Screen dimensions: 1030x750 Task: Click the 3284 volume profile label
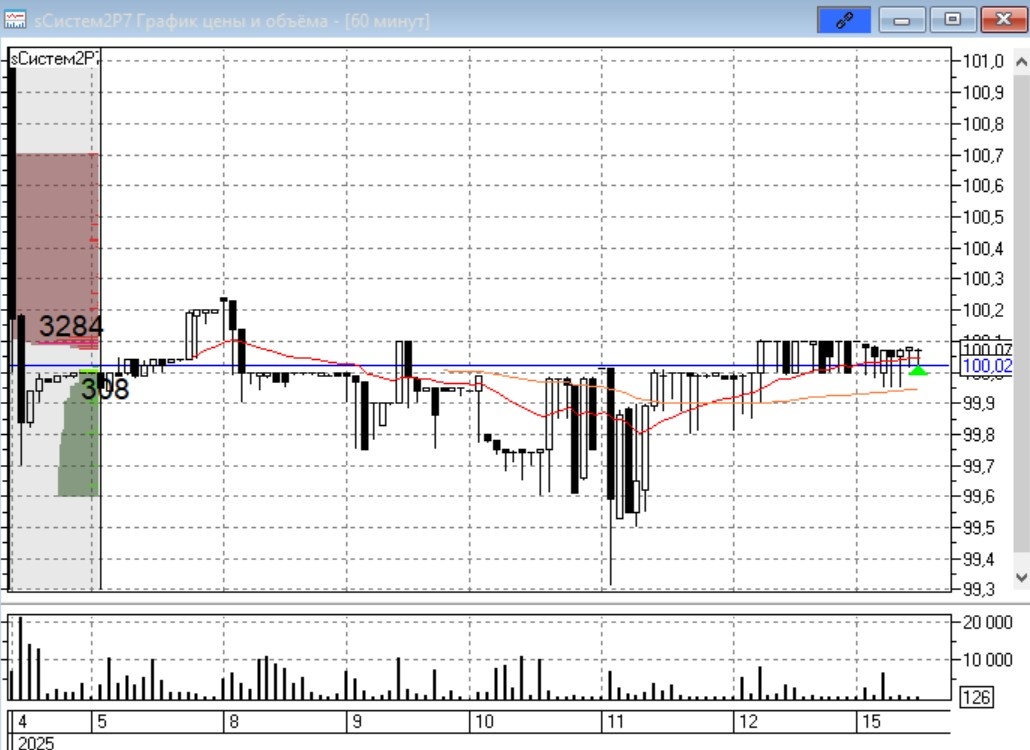70,326
